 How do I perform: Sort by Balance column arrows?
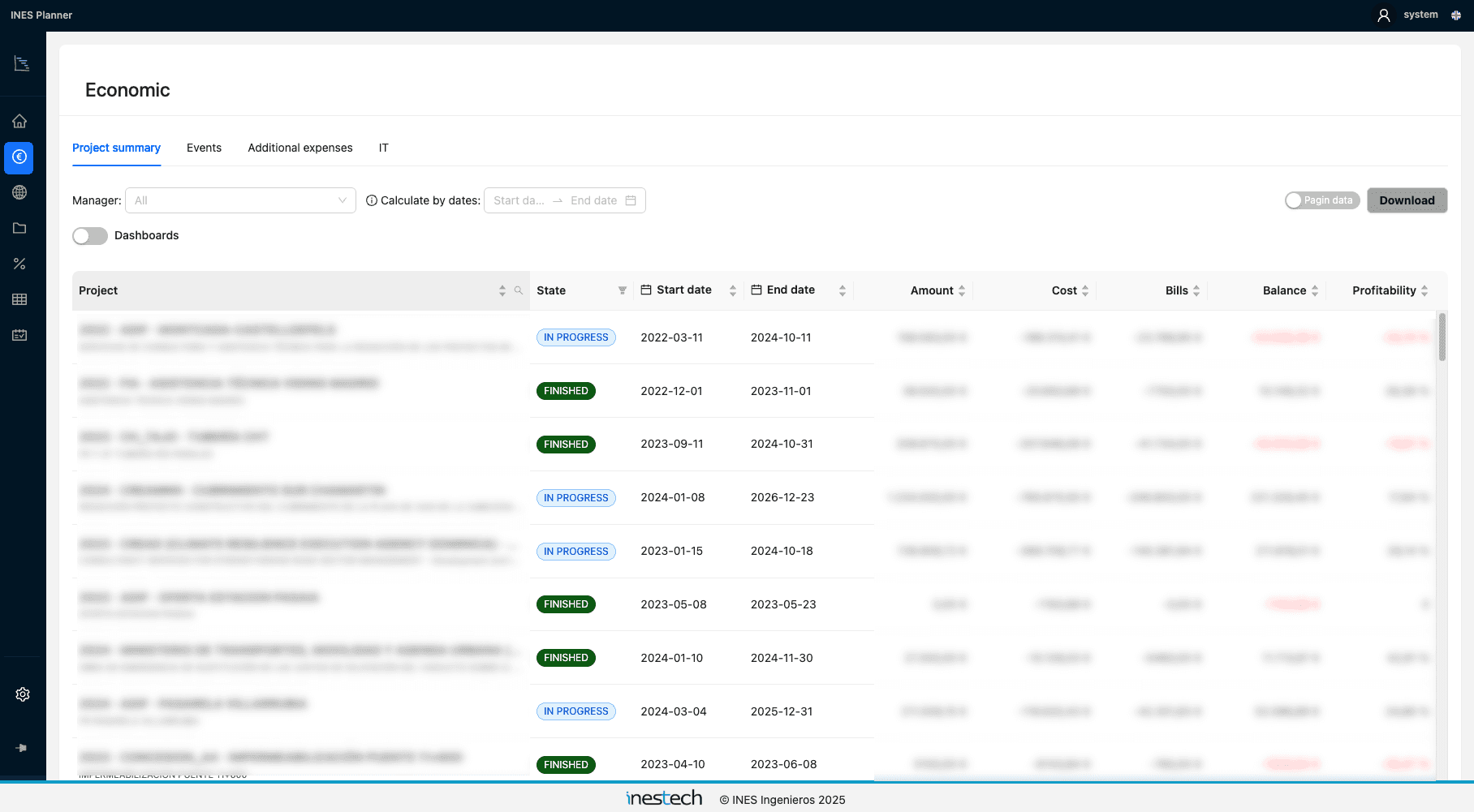coord(1315,290)
